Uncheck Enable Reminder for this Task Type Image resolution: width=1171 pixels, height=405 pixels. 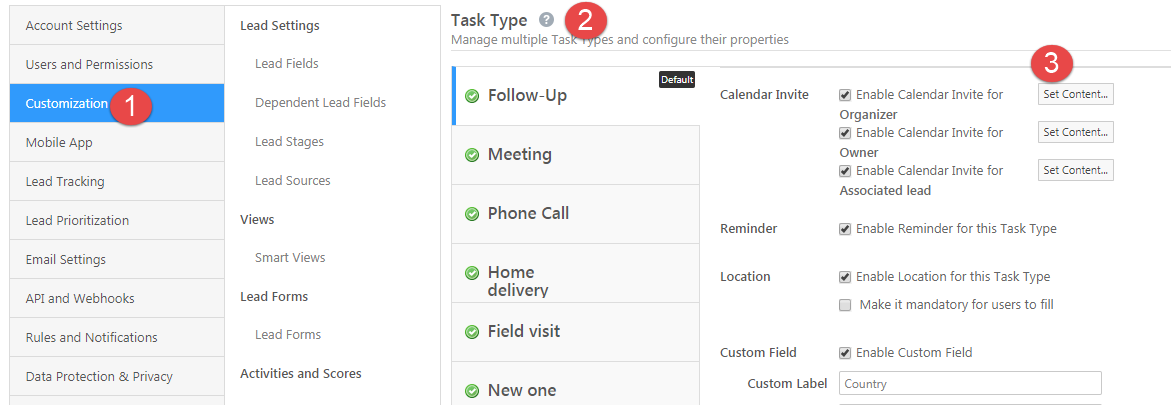click(845, 229)
